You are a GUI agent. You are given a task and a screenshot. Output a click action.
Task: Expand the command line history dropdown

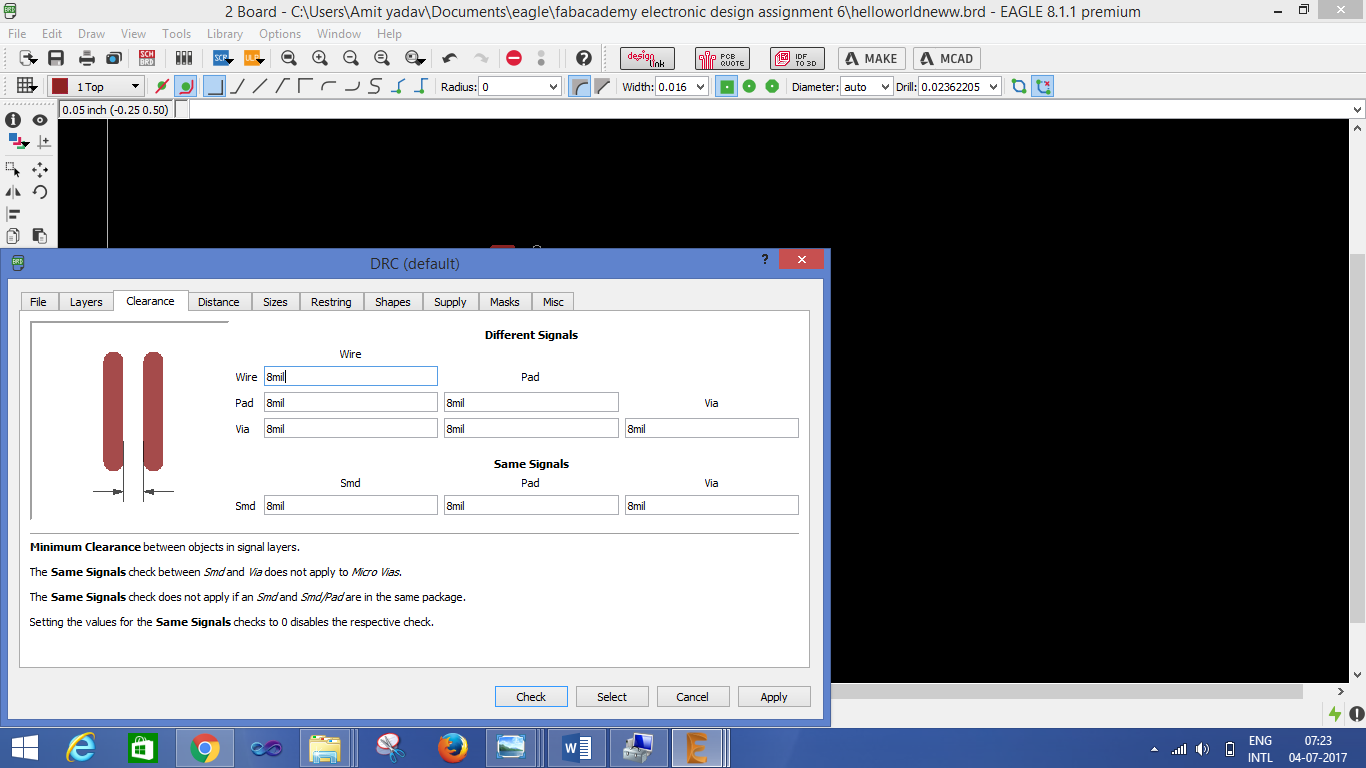pos(1357,110)
